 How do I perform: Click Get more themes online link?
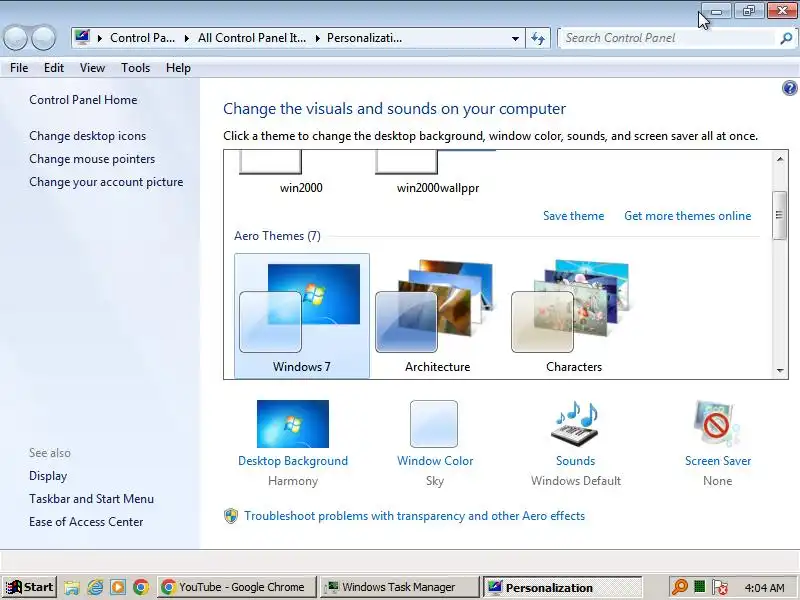pyautogui.click(x=688, y=216)
